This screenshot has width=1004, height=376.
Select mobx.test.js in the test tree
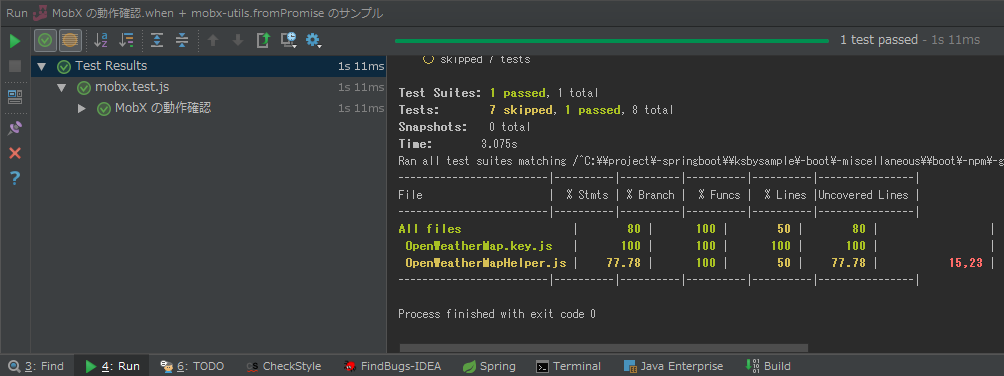tap(132, 87)
